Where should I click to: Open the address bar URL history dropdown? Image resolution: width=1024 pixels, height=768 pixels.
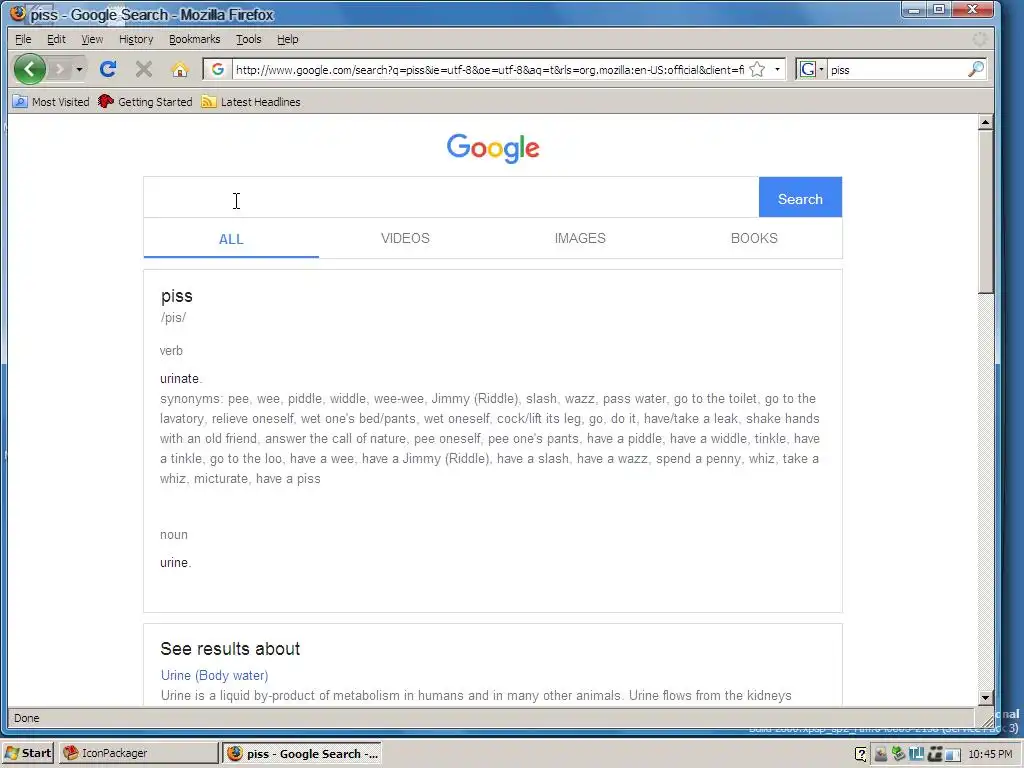[777, 69]
